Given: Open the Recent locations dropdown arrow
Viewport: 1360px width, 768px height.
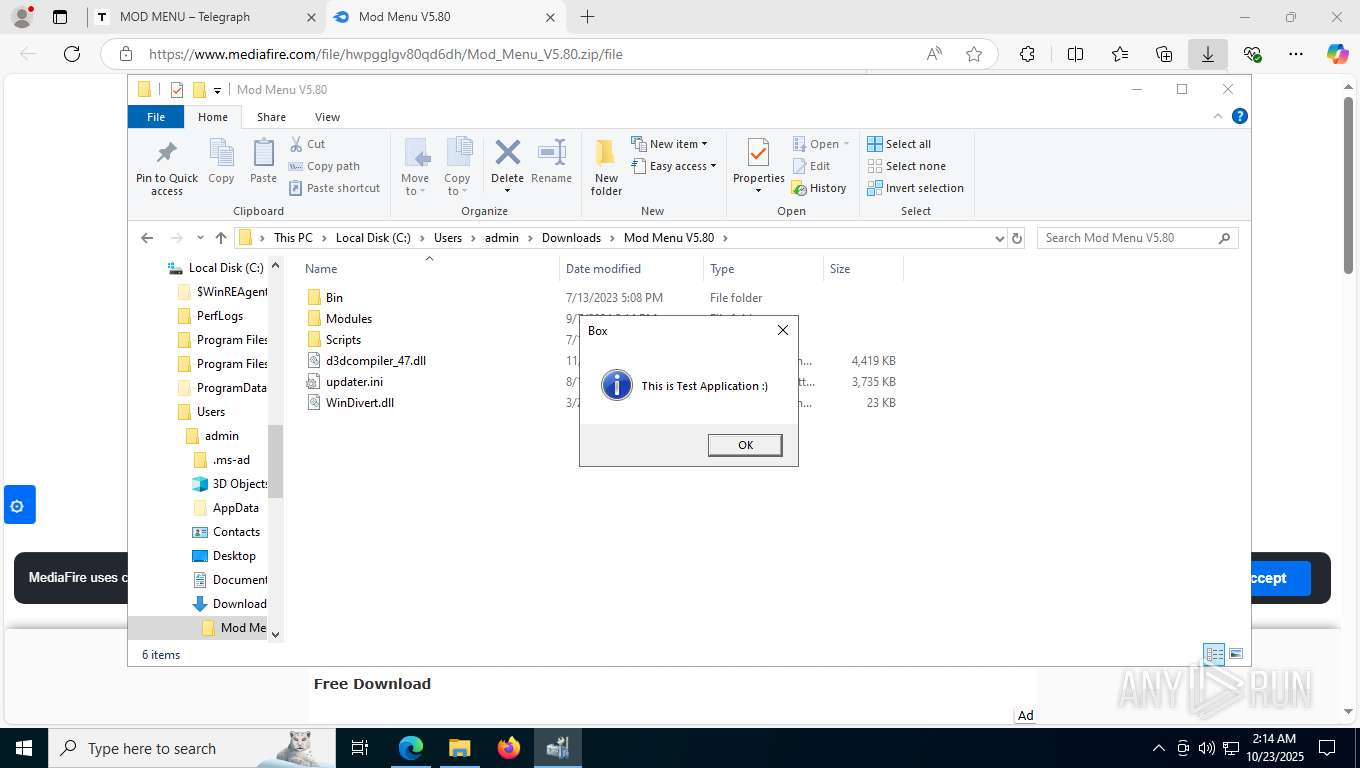Looking at the screenshot, I should click(x=200, y=238).
